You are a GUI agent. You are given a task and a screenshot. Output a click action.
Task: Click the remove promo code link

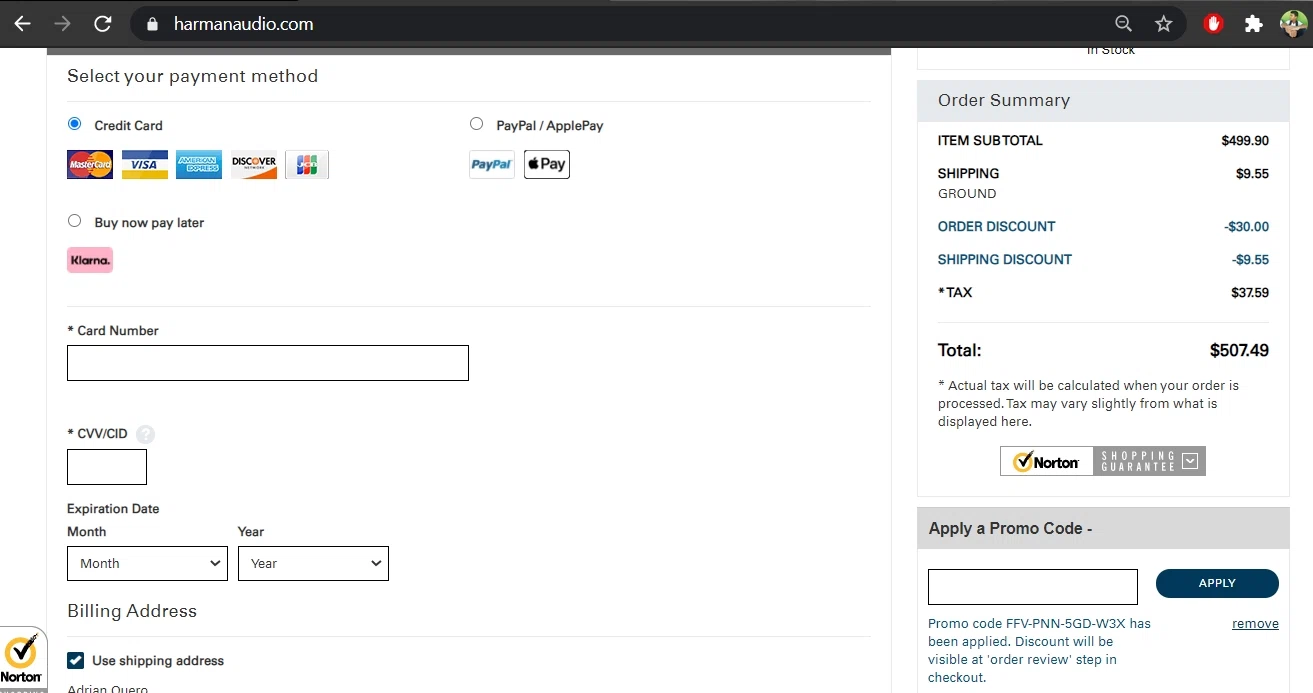(1255, 623)
